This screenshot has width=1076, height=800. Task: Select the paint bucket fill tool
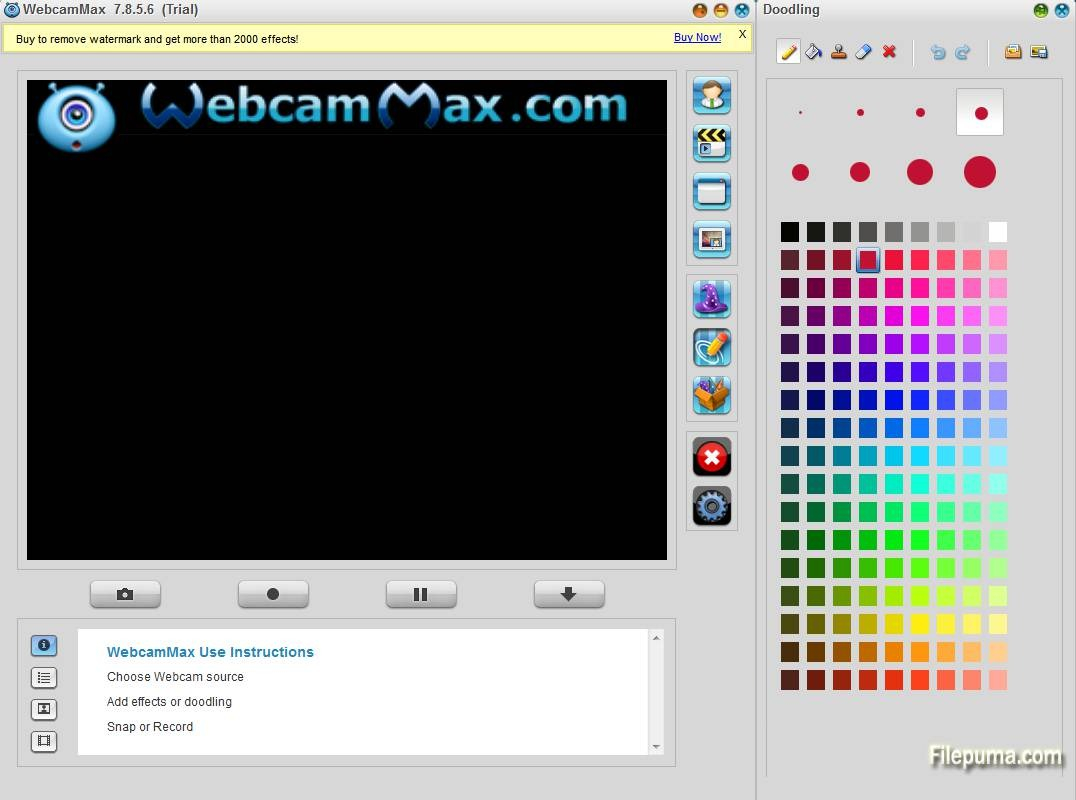point(814,51)
